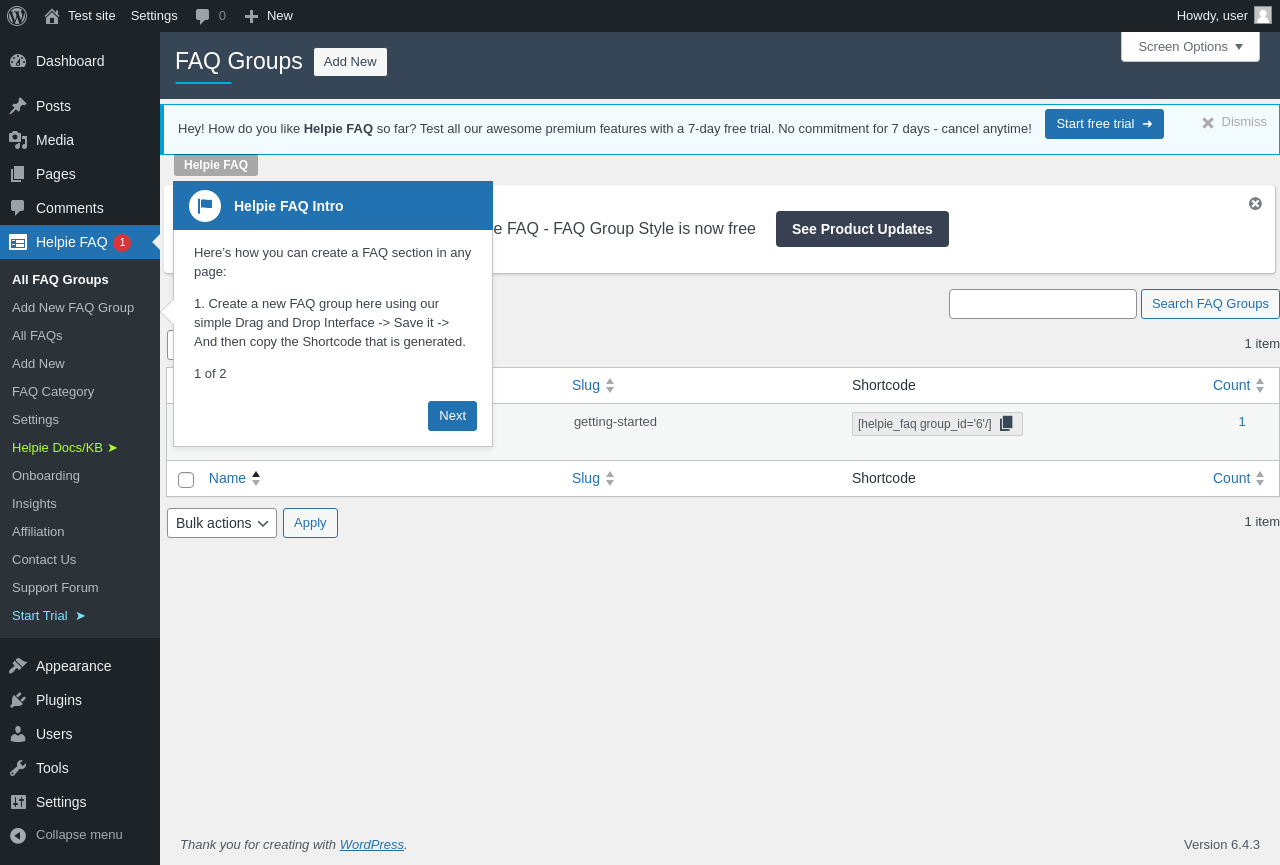Open the Helpie FAQ menu item

click(80, 242)
